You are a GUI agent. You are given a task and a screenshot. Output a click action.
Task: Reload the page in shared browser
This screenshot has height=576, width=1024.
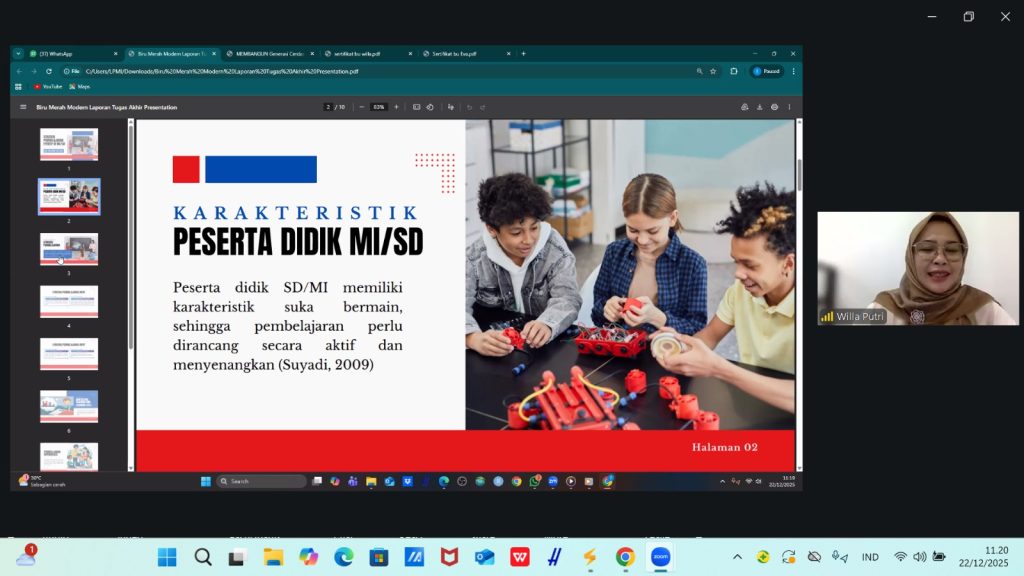(x=49, y=71)
